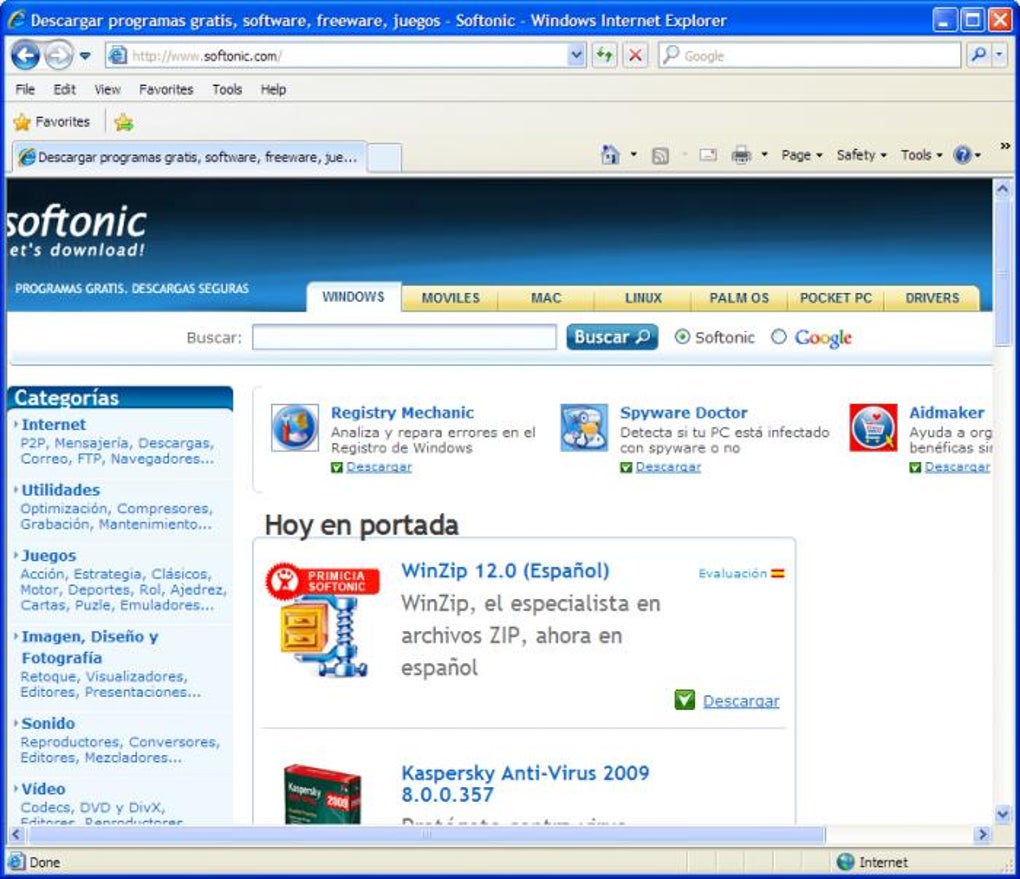Screen dimensions: 1020x879
Task: Open the Page dropdown menu
Action: click(802, 155)
